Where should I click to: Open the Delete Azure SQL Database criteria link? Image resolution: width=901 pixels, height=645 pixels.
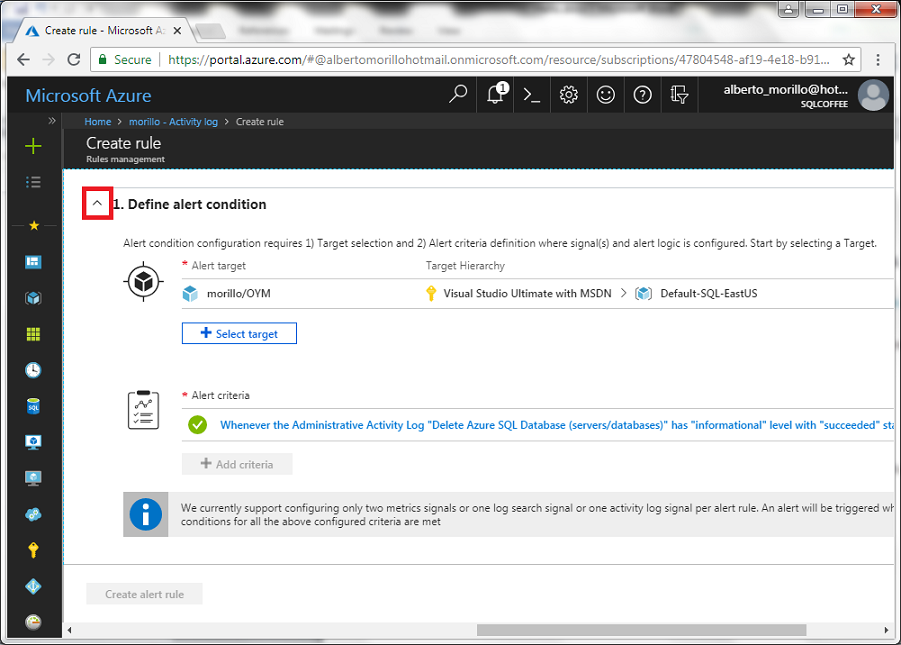point(557,425)
